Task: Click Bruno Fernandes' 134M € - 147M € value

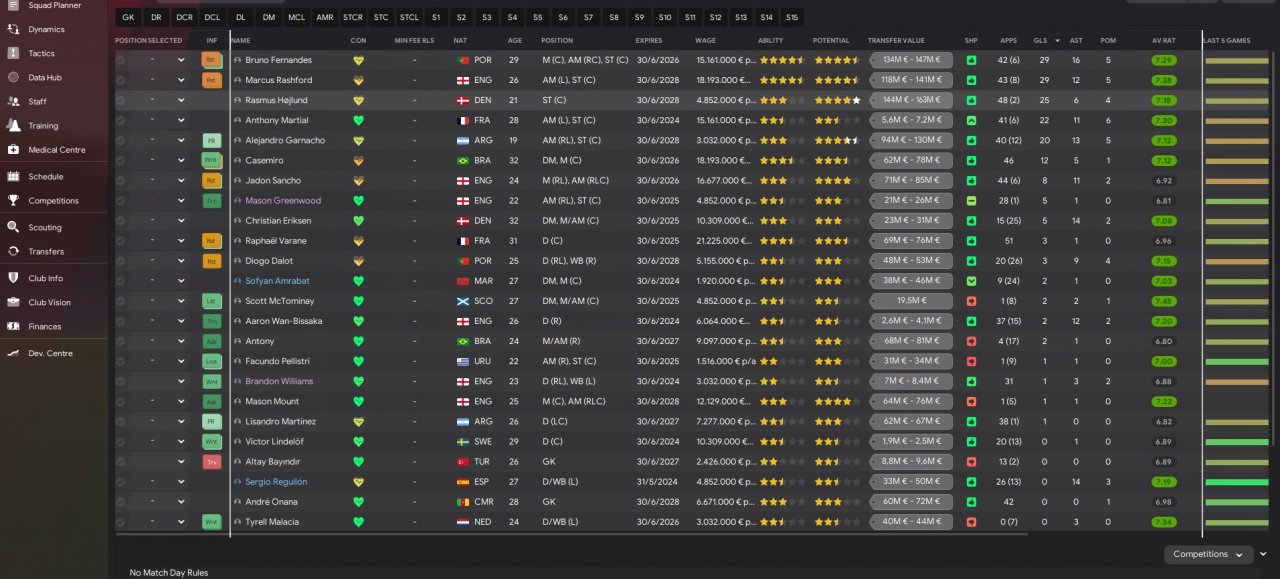Action: tap(911, 60)
